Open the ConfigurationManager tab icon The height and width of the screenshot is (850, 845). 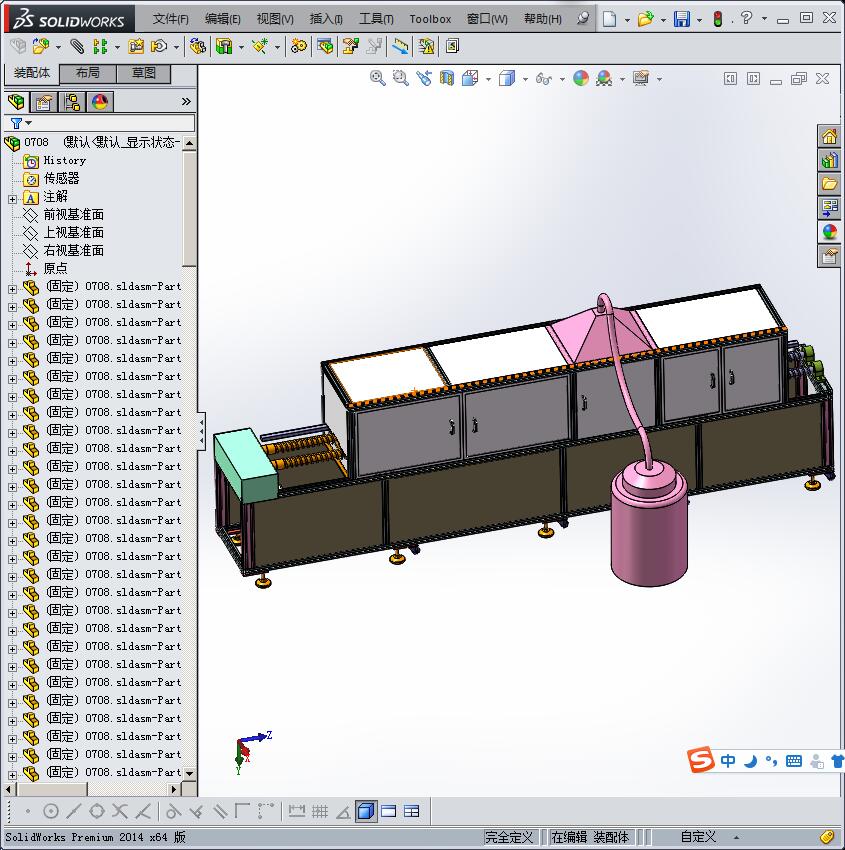[72, 101]
